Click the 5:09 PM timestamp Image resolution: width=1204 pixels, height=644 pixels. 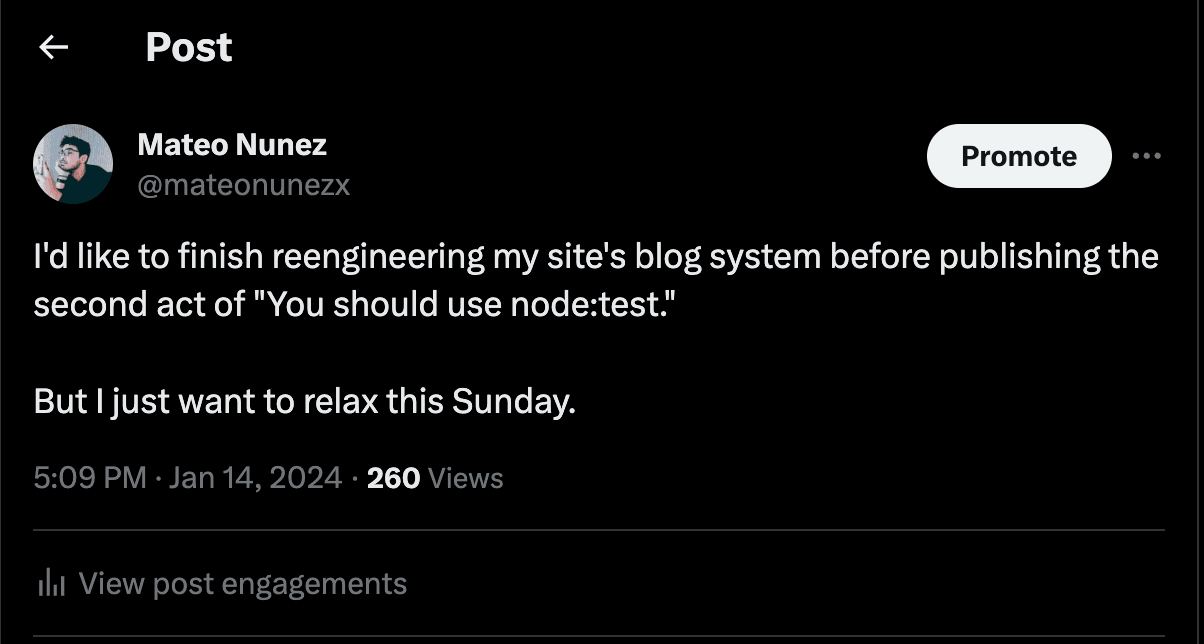(x=90, y=478)
